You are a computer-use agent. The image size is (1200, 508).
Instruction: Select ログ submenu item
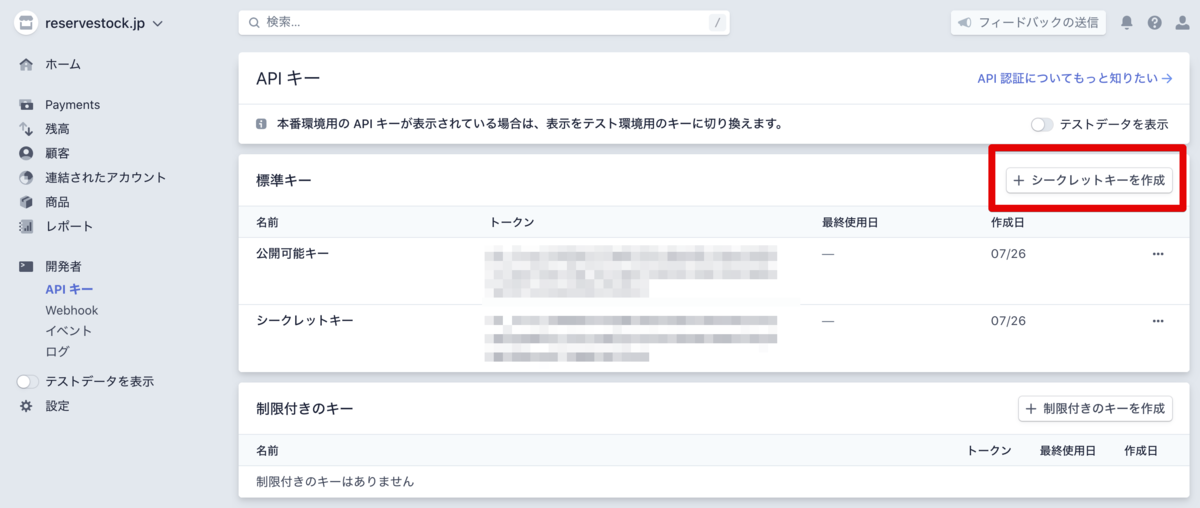[57, 352]
